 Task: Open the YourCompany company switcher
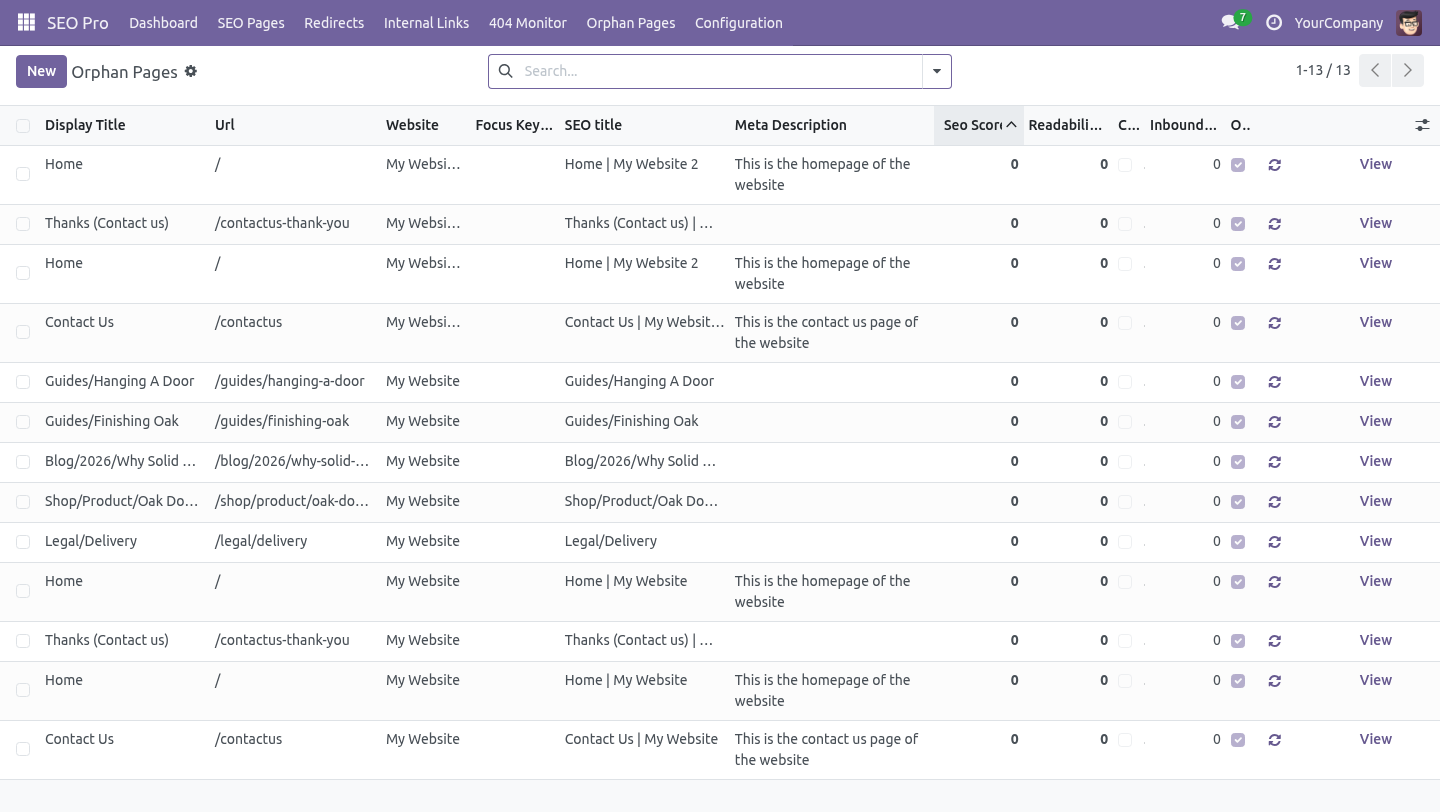pos(1338,22)
